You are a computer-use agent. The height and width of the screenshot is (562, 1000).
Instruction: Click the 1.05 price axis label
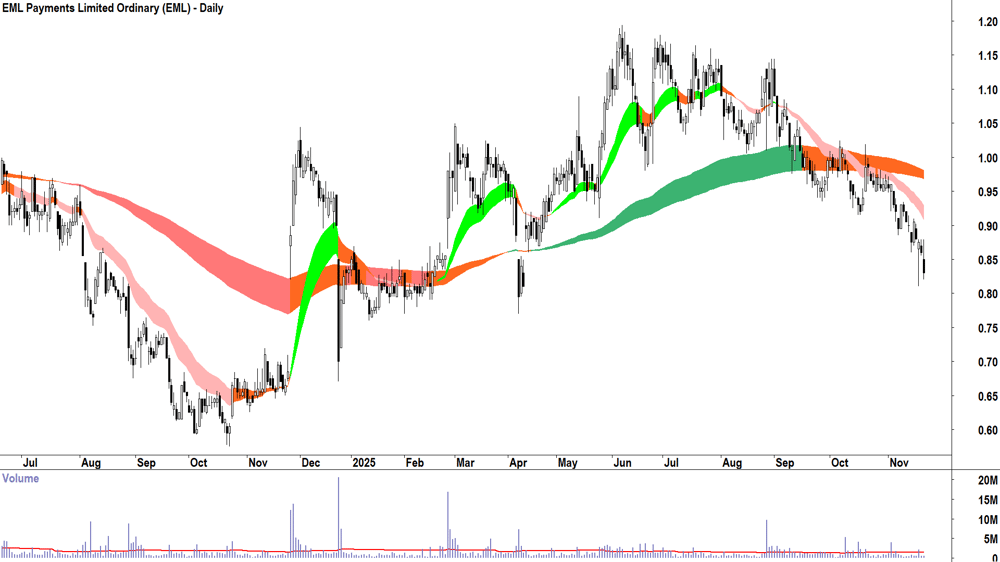tap(987, 124)
